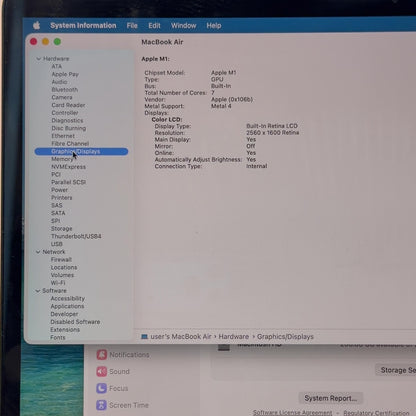This screenshot has width=416, height=416.
Task: Click the Apple M1 heading
Action: click(155, 59)
